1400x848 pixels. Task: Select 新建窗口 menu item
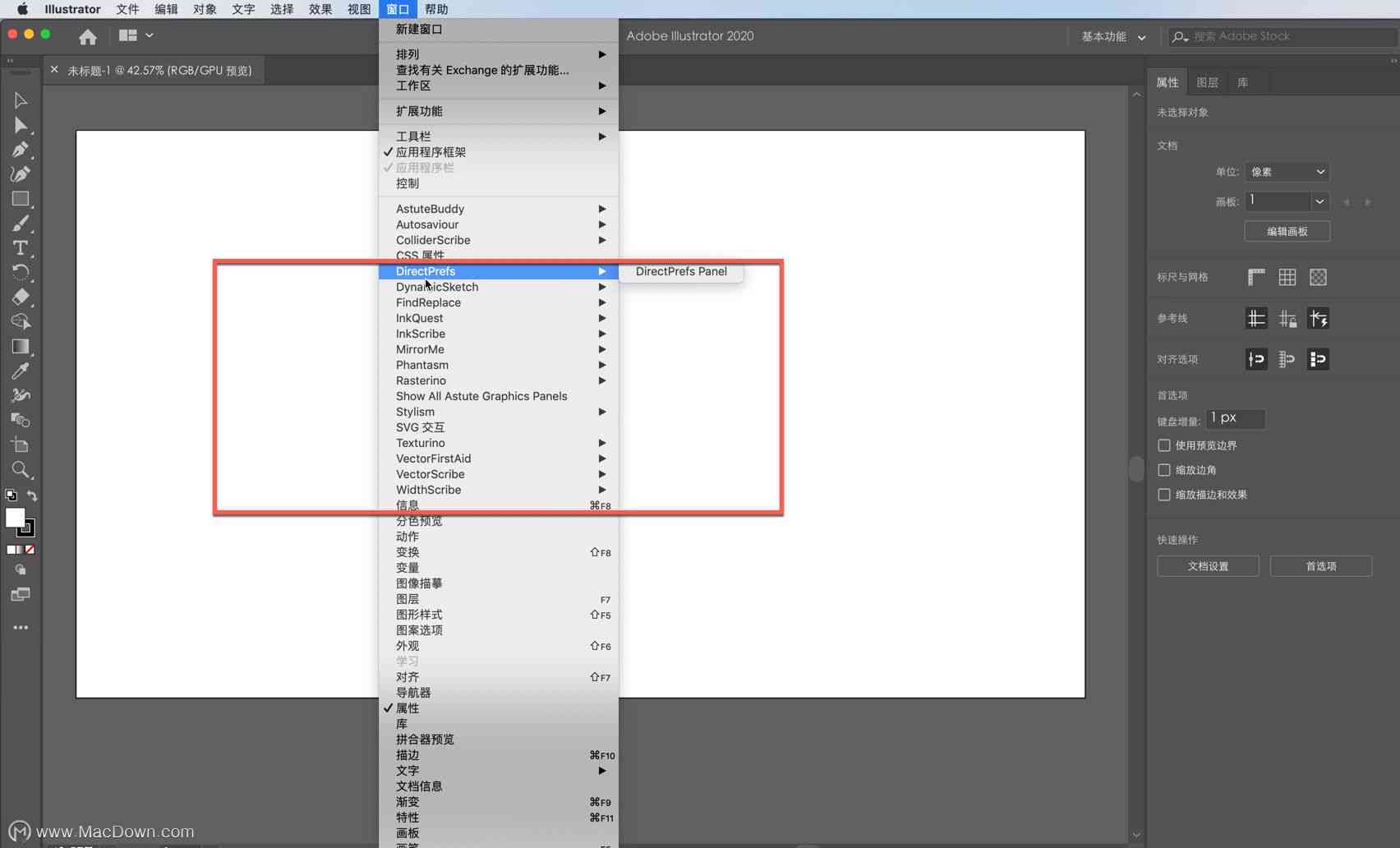click(498, 29)
